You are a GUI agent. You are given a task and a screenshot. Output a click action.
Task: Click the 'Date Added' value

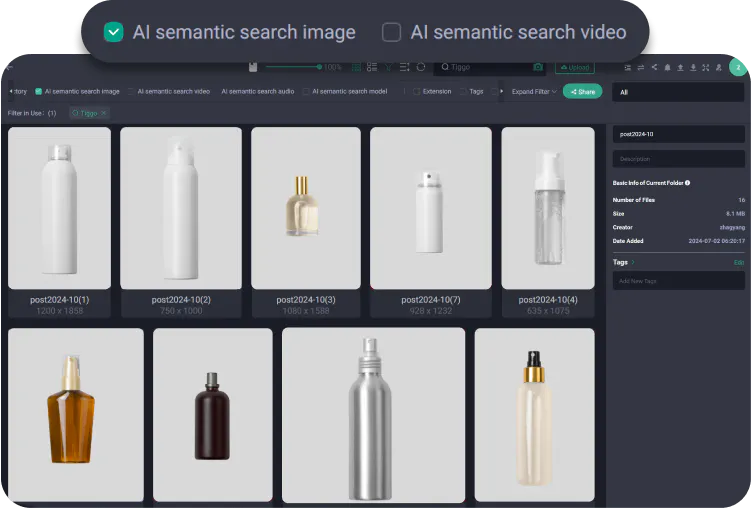click(x=717, y=241)
